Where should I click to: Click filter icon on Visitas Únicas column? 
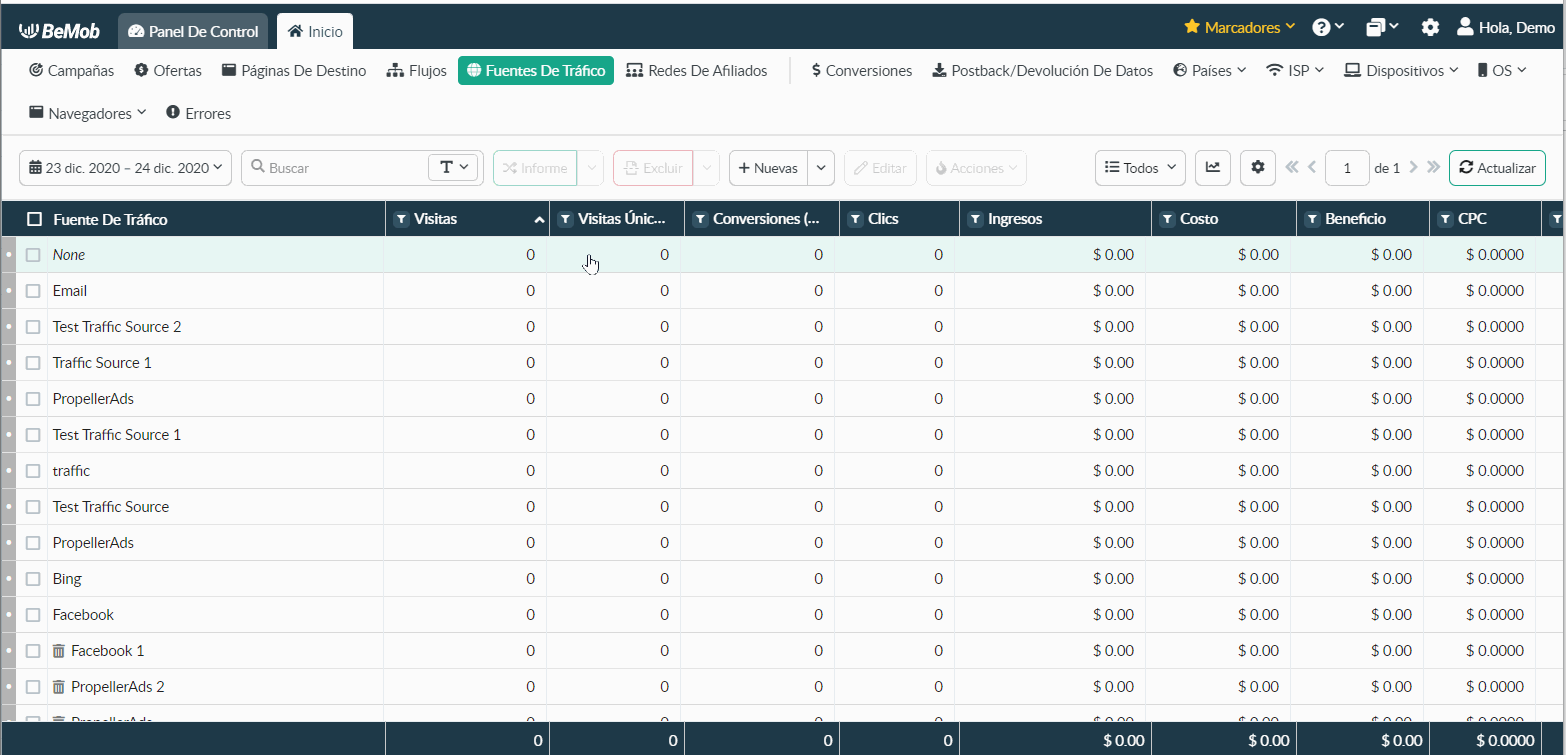click(x=565, y=219)
